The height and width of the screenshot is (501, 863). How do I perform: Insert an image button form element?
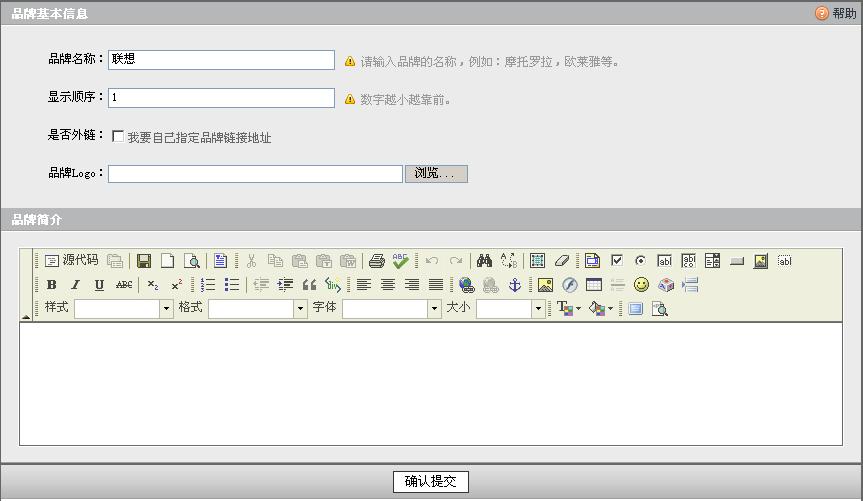pos(761,260)
